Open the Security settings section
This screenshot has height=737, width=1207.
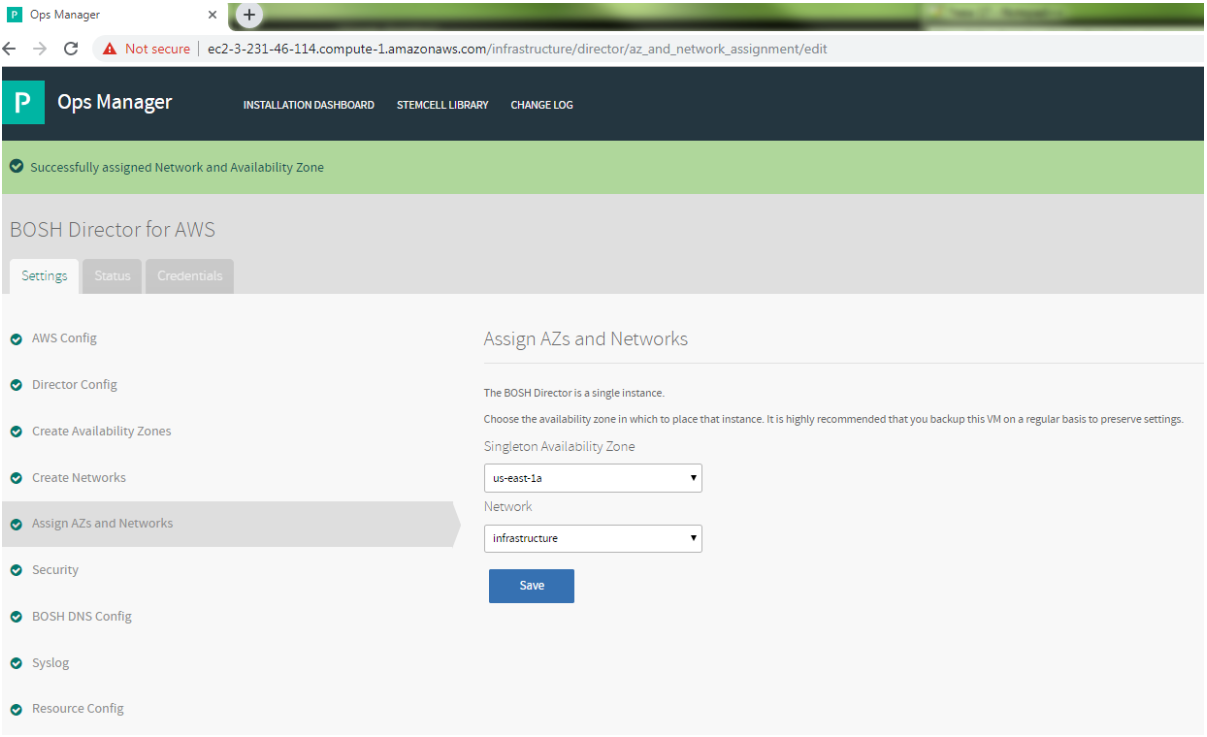pyautogui.click(x=55, y=570)
